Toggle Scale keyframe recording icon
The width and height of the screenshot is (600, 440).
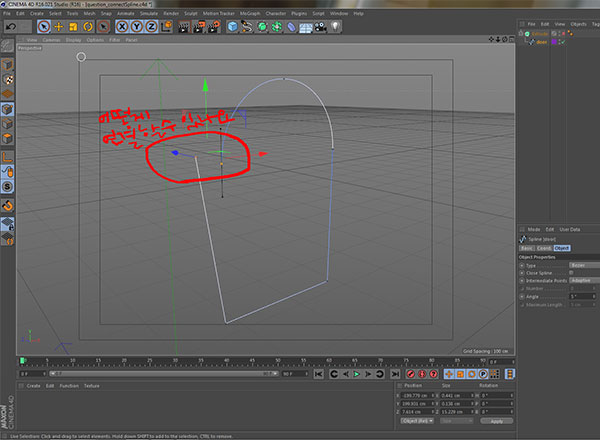tap(460, 374)
